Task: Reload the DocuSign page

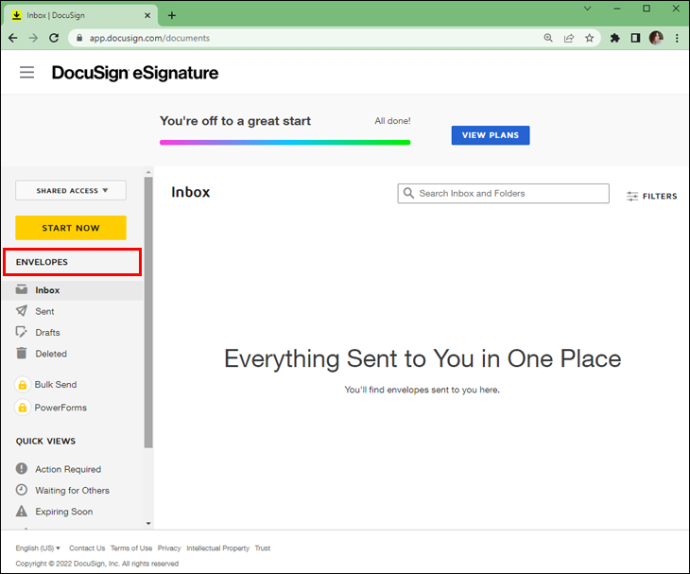Action: click(54, 38)
